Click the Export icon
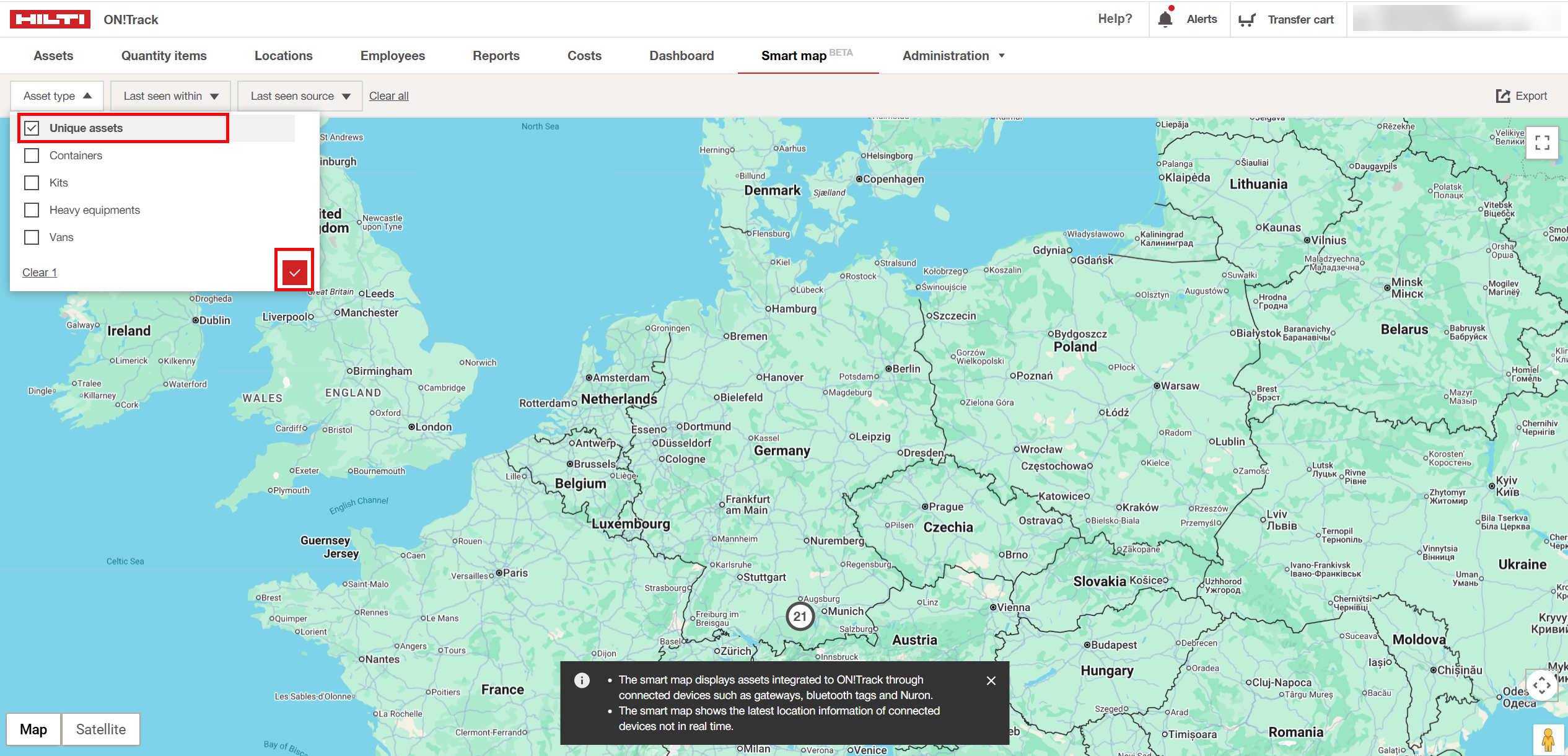The width and height of the screenshot is (1568, 756). click(x=1502, y=96)
